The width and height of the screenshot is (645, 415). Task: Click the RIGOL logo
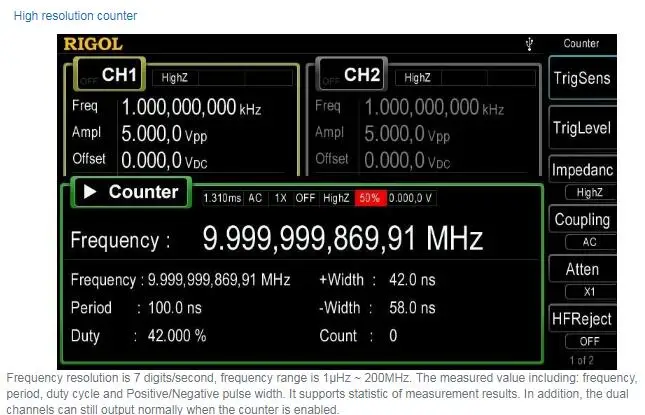point(93,44)
